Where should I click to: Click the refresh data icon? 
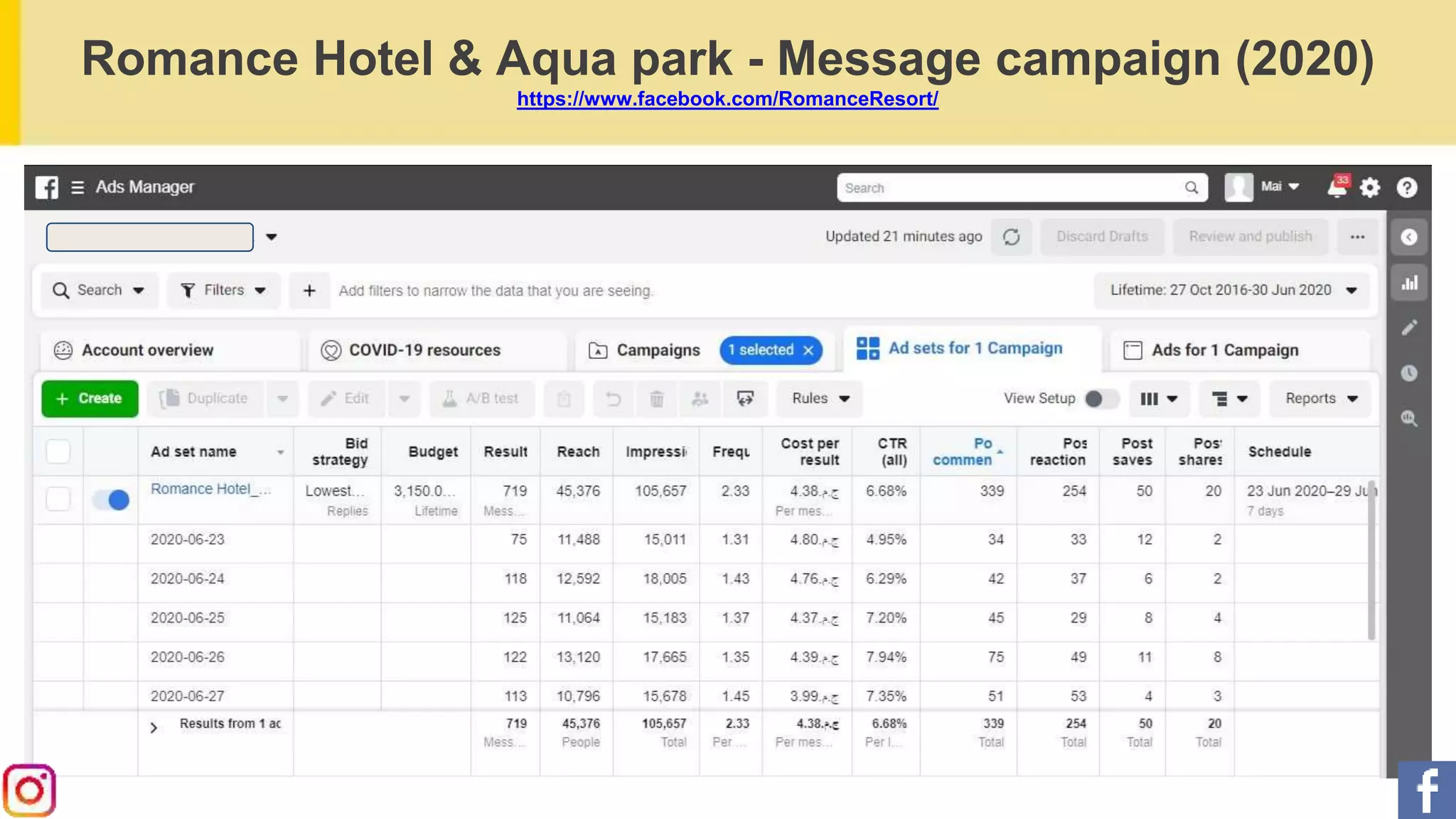1011,237
